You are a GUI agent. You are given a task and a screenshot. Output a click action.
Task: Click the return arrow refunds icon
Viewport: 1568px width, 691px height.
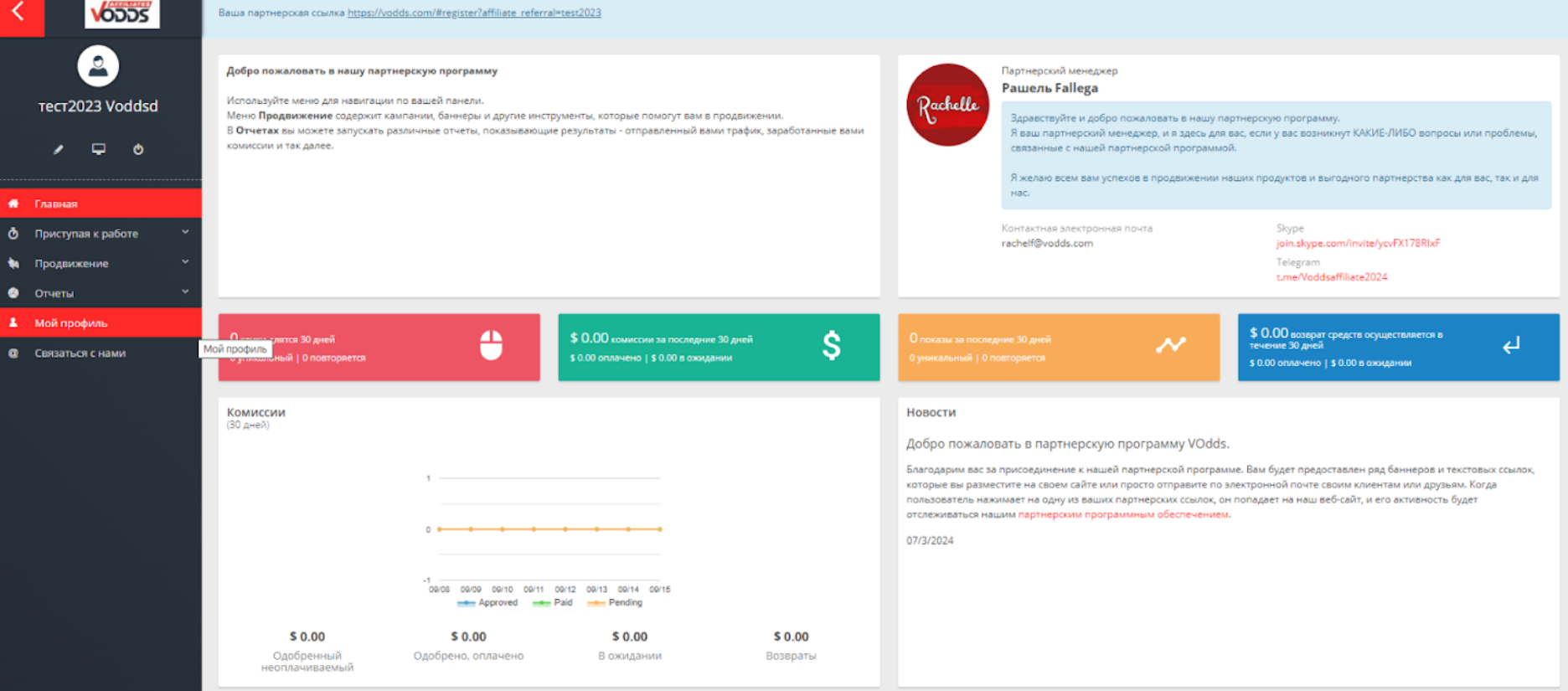pos(1510,345)
